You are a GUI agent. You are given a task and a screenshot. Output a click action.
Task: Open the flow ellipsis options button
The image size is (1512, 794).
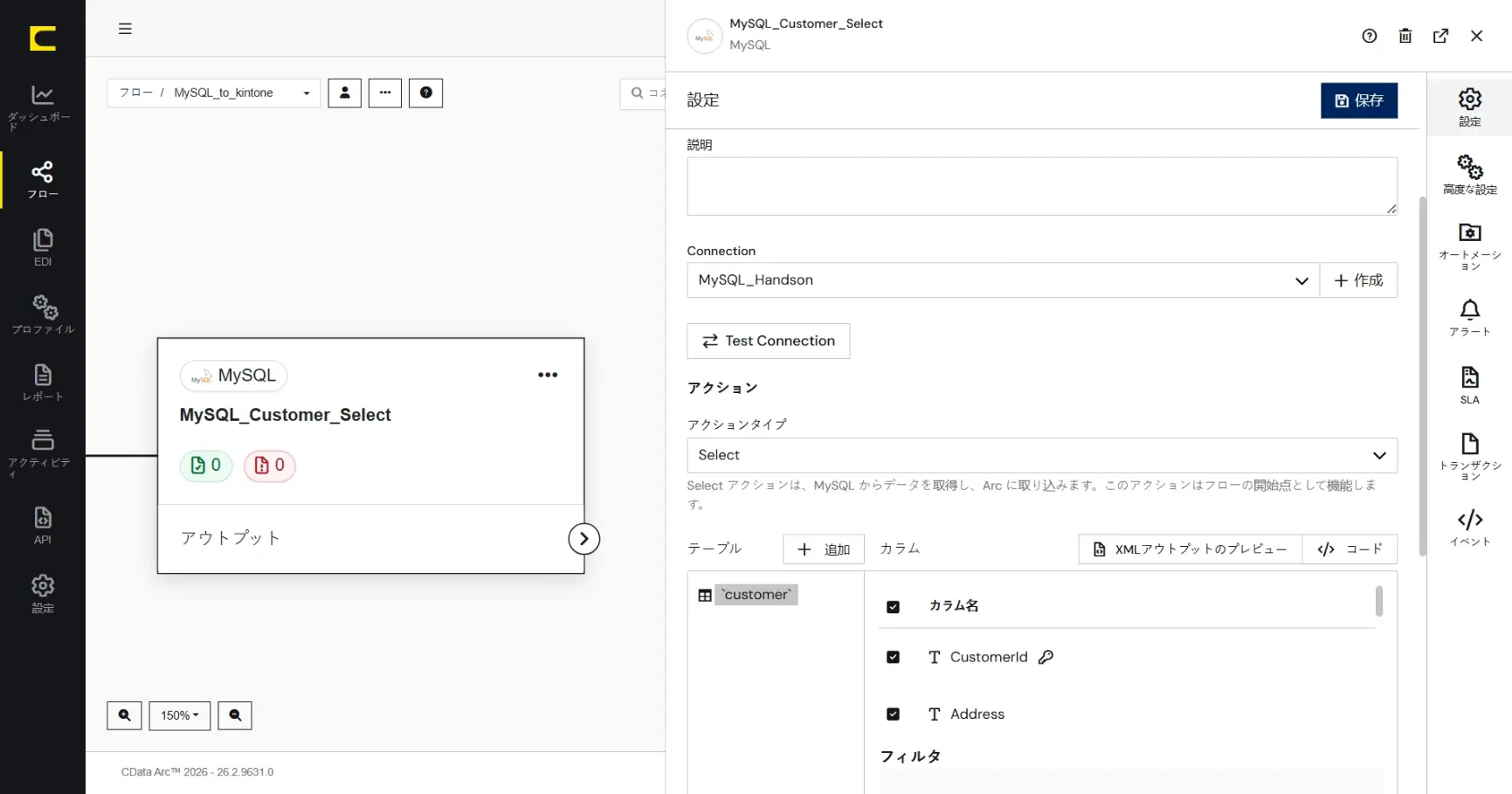point(385,93)
